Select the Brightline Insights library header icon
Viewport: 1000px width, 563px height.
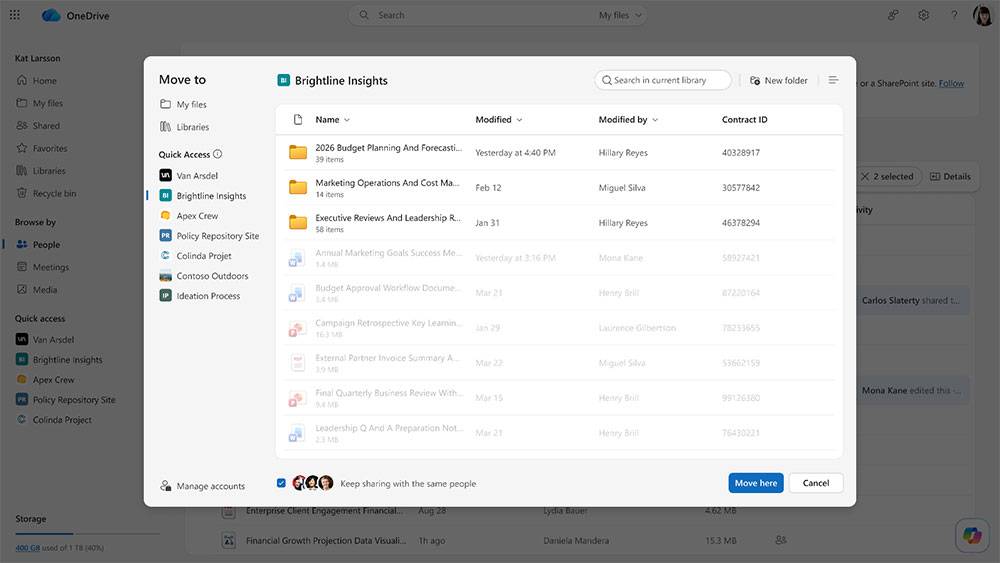pos(283,80)
